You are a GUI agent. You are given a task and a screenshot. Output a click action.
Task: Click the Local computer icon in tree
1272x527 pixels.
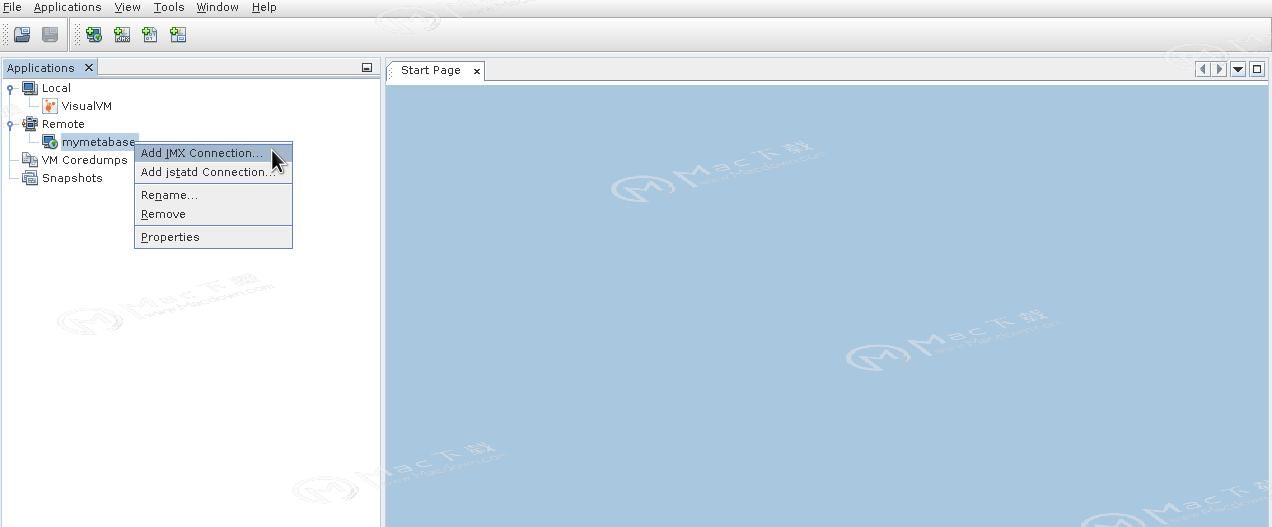(x=30, y=88)
